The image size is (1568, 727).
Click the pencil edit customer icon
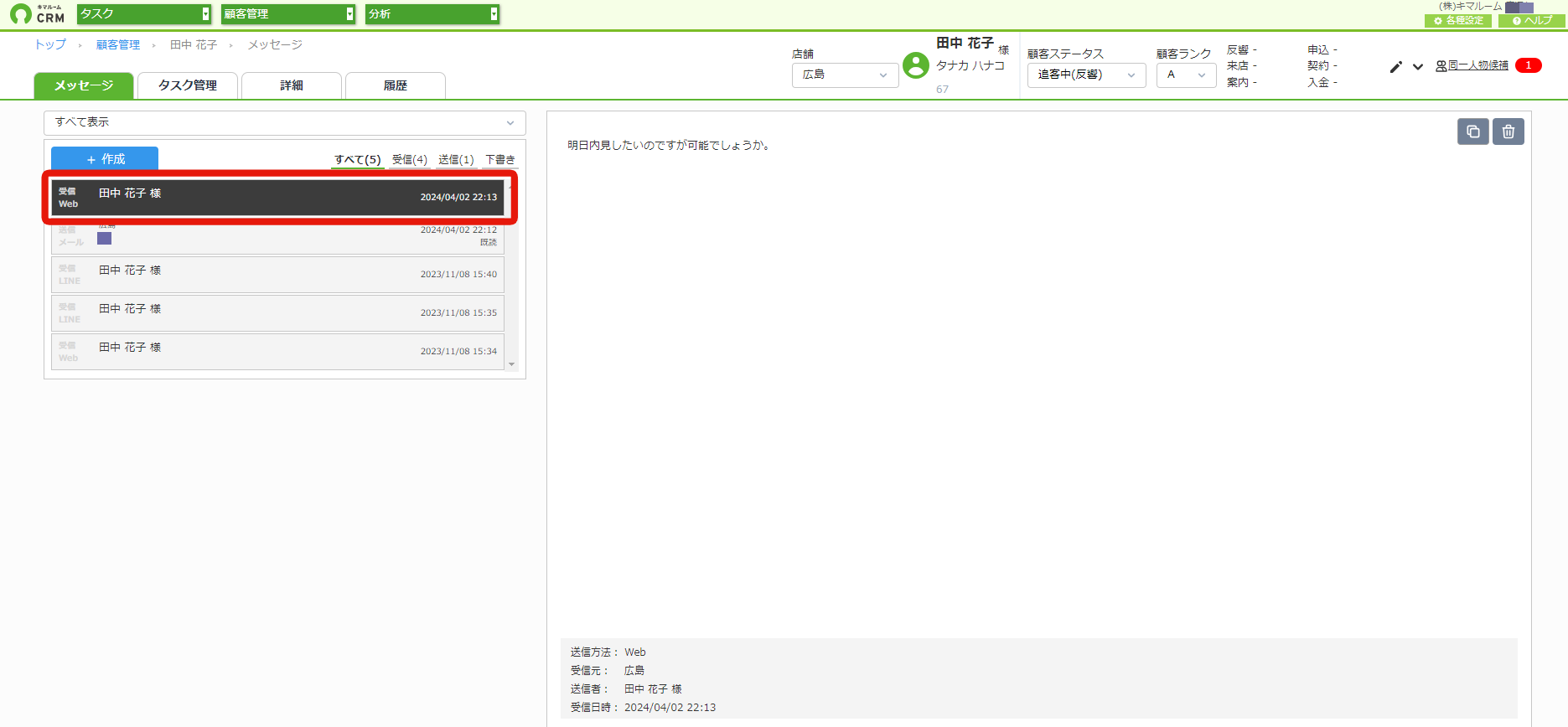pos(1395,67)
